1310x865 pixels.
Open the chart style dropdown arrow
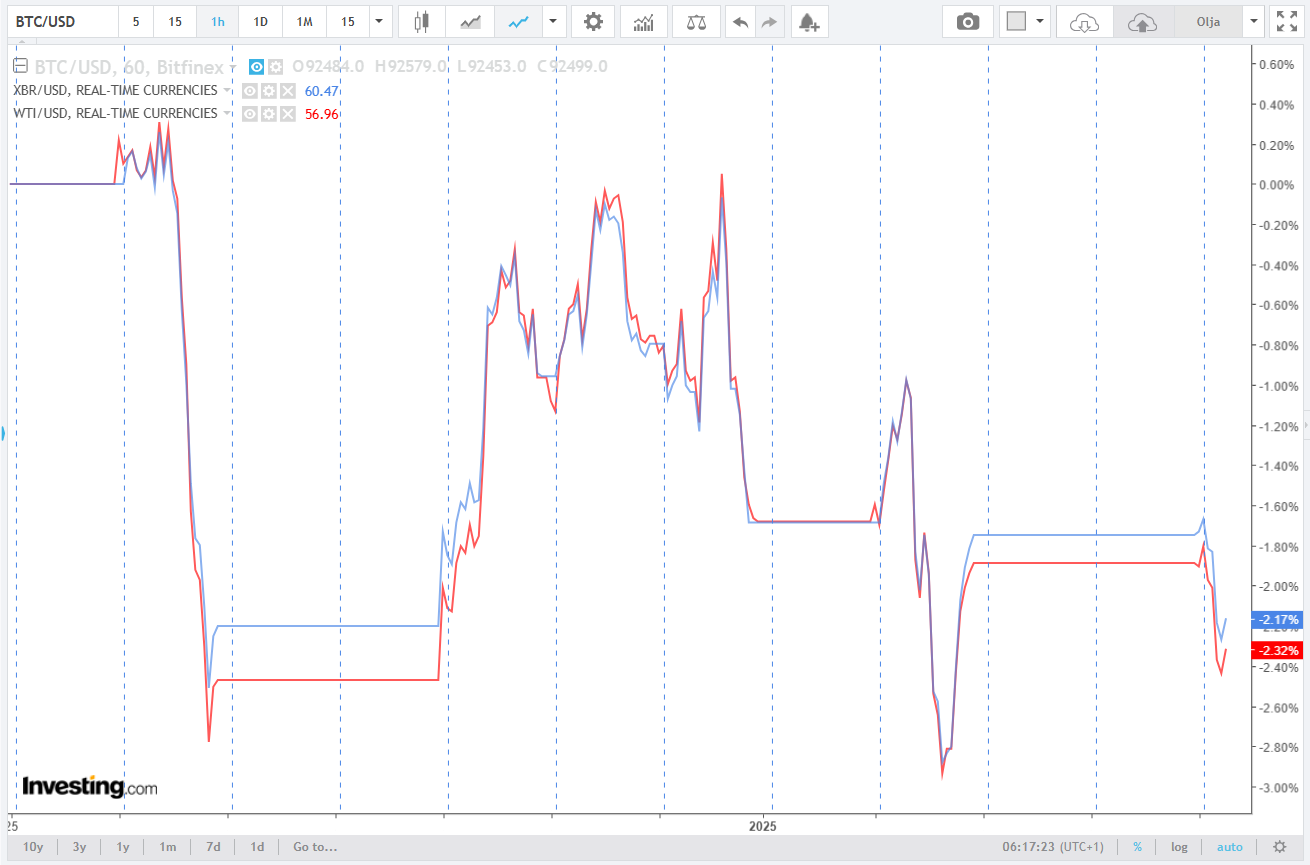553,21
